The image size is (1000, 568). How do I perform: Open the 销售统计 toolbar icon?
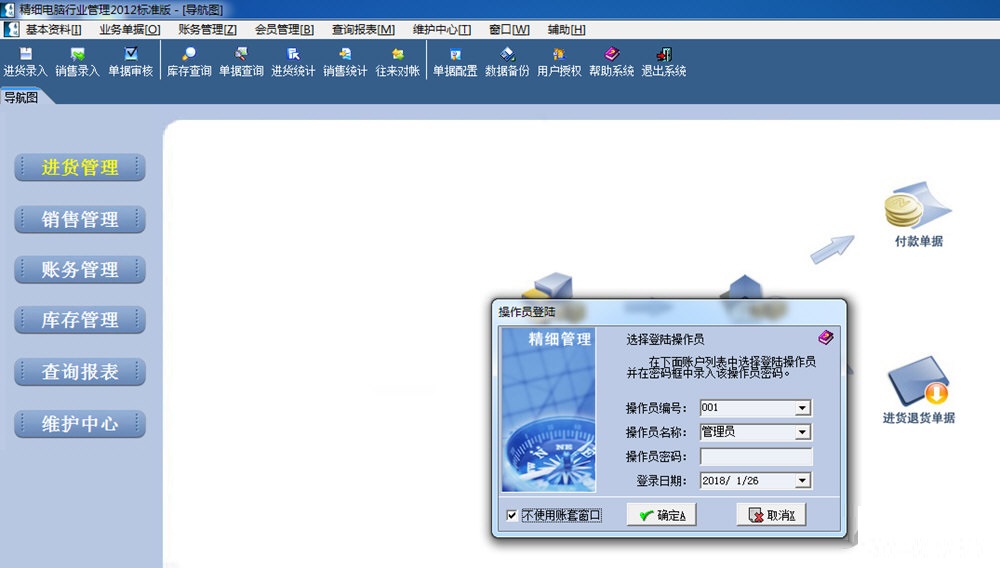click(x=345, y=62)
